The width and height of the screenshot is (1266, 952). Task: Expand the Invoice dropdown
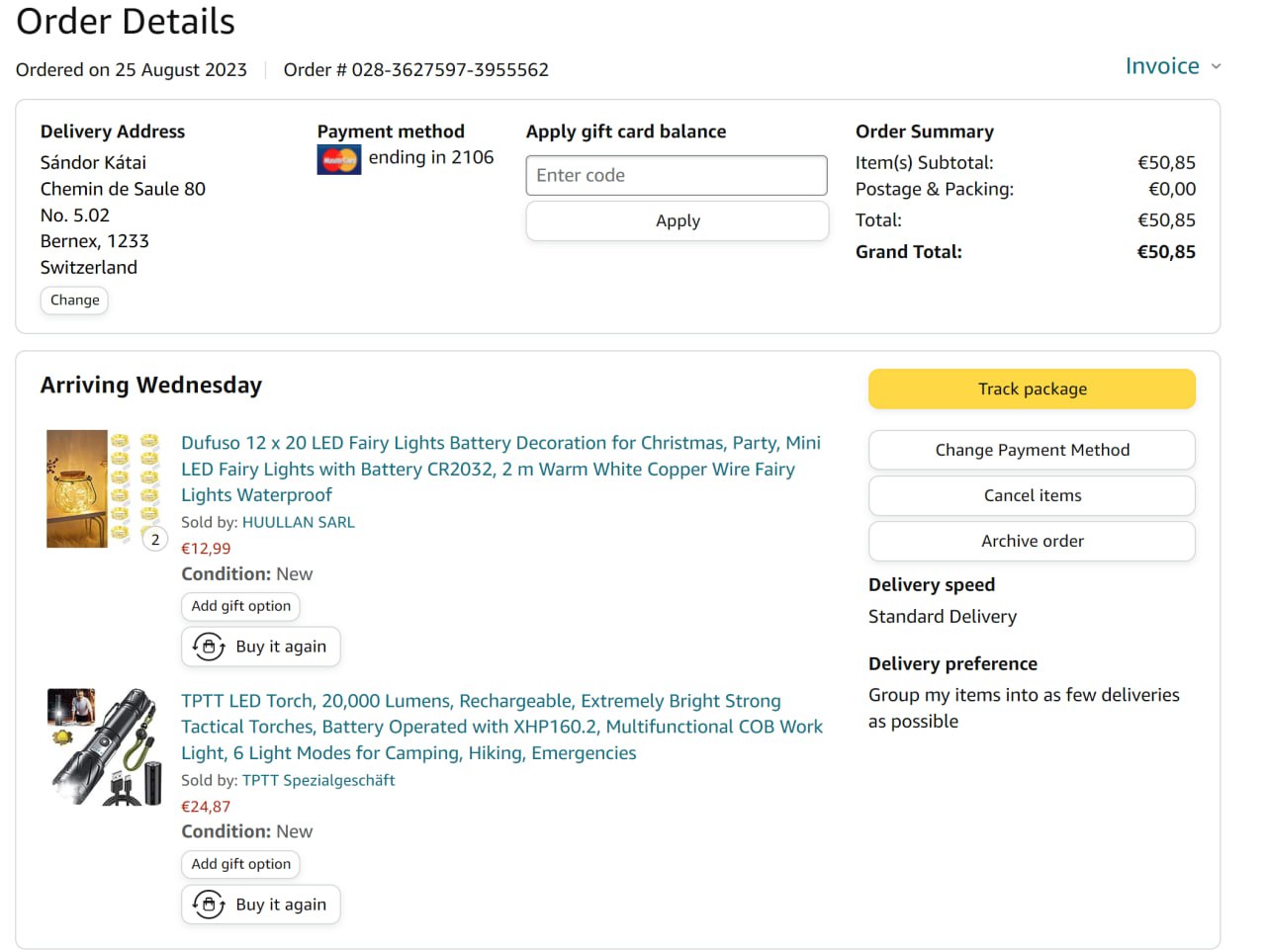pos(1162,66)
